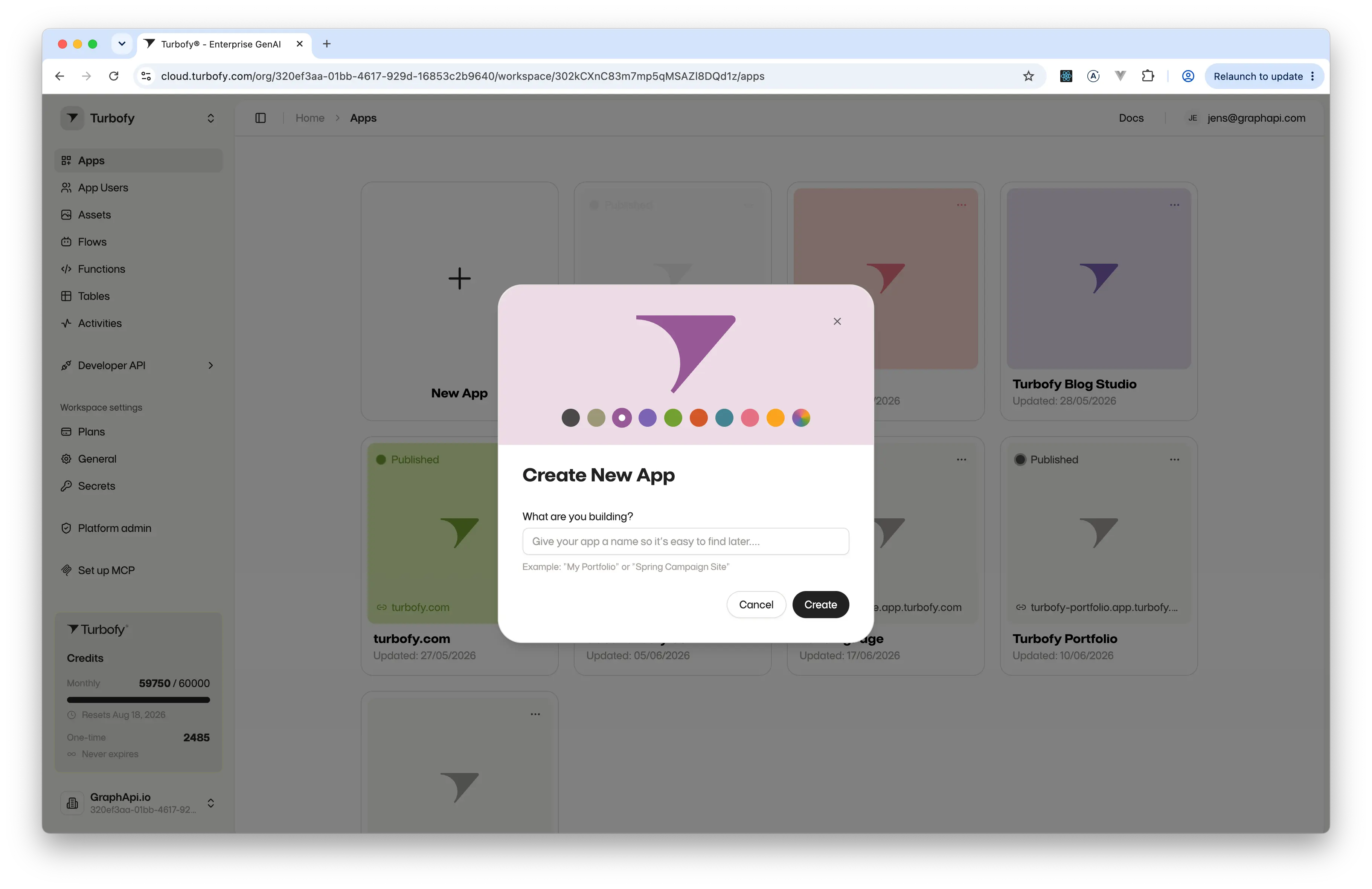Open options menu on app card below red card

click(962, 460)
